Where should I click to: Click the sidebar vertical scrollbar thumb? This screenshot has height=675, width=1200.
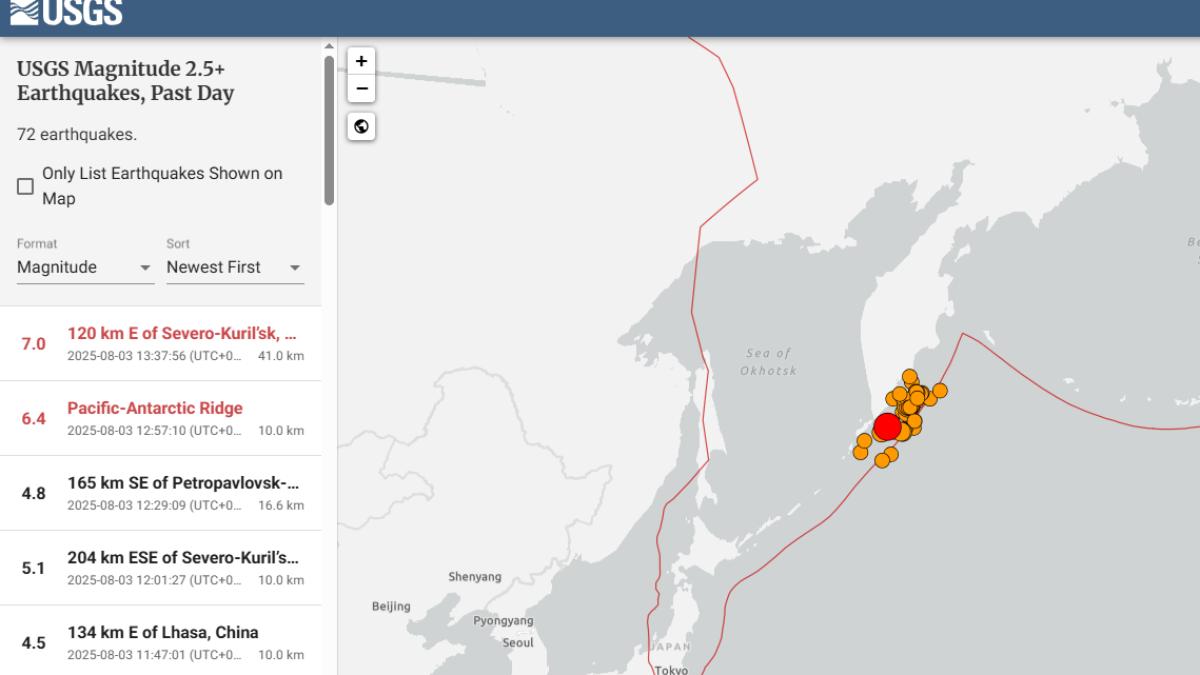coord(329,130)
